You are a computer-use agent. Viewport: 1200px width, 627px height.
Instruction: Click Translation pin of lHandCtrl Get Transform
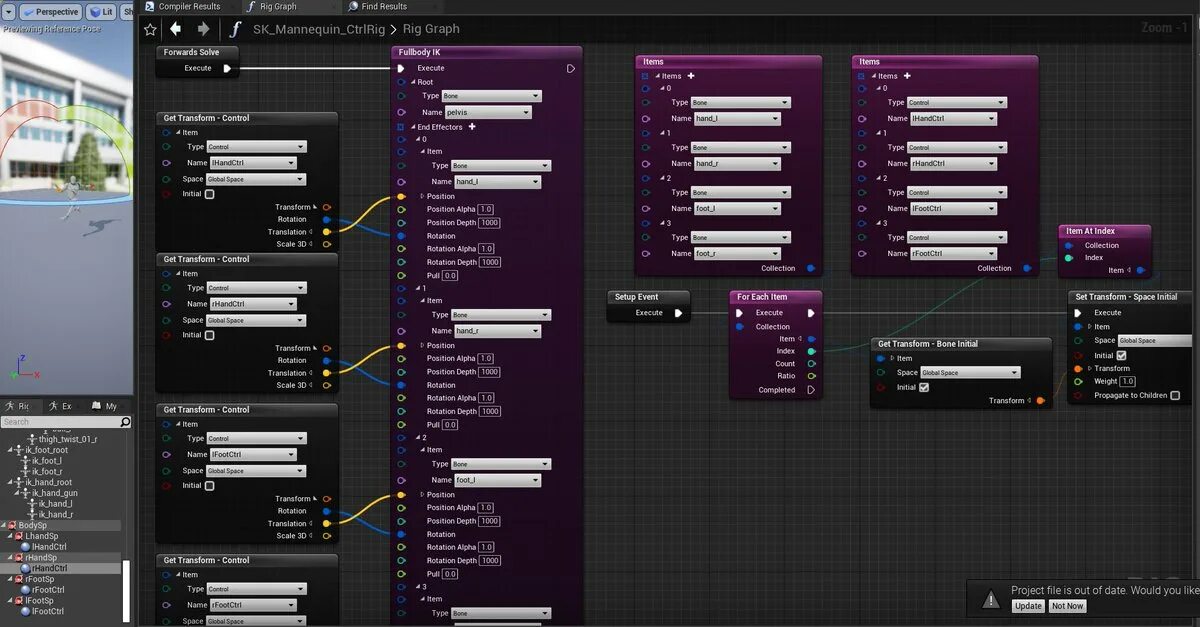(x=326, y=232)
